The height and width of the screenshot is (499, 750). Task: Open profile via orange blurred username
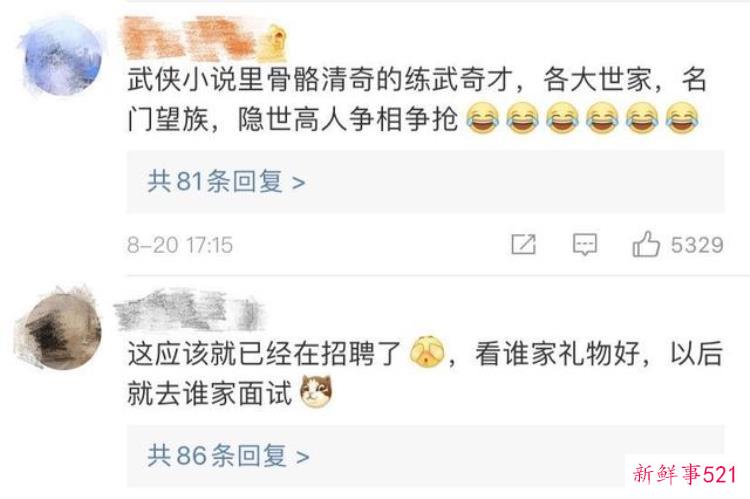192,38
